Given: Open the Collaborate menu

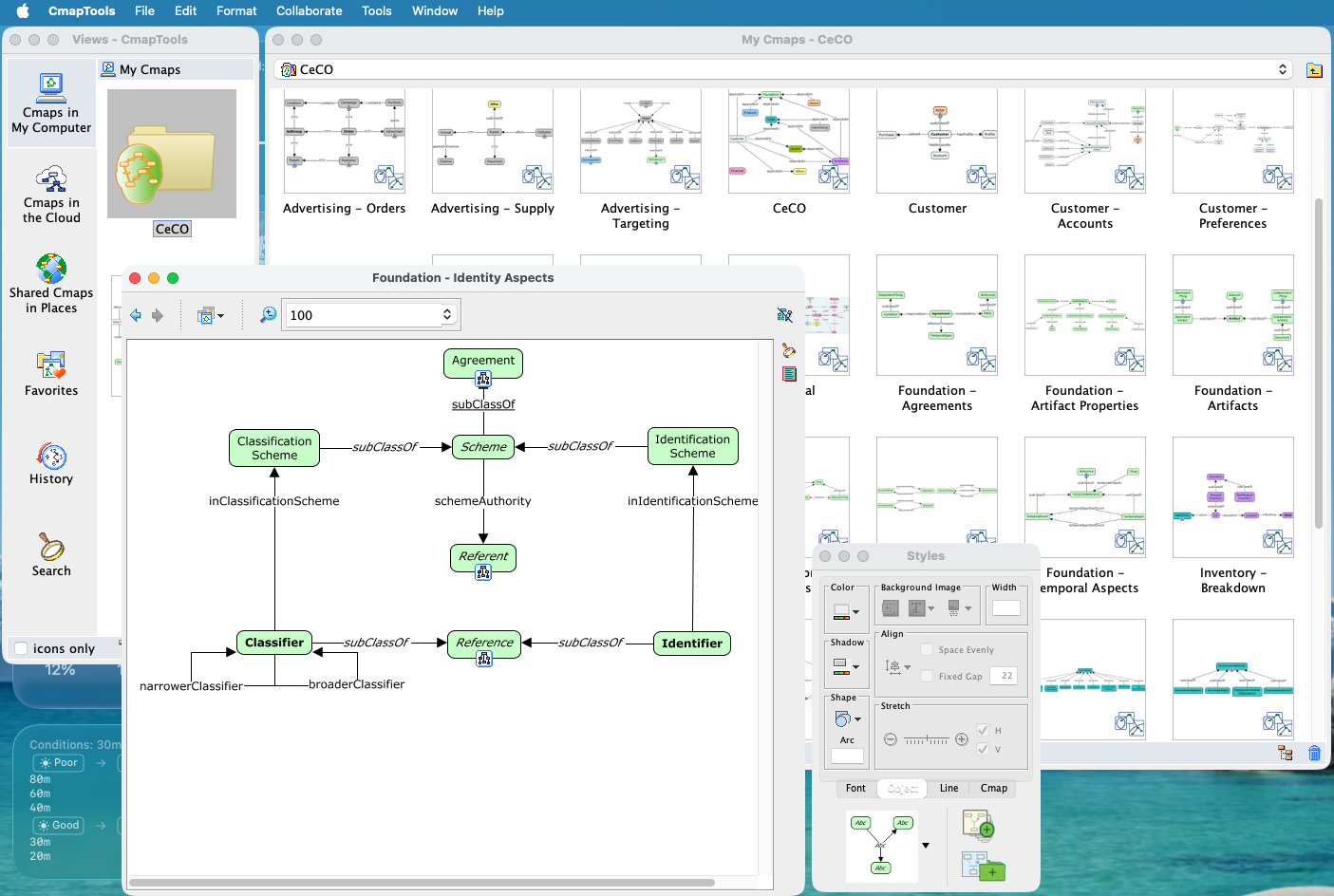Looking at the screenshot, I should point(310,11).
